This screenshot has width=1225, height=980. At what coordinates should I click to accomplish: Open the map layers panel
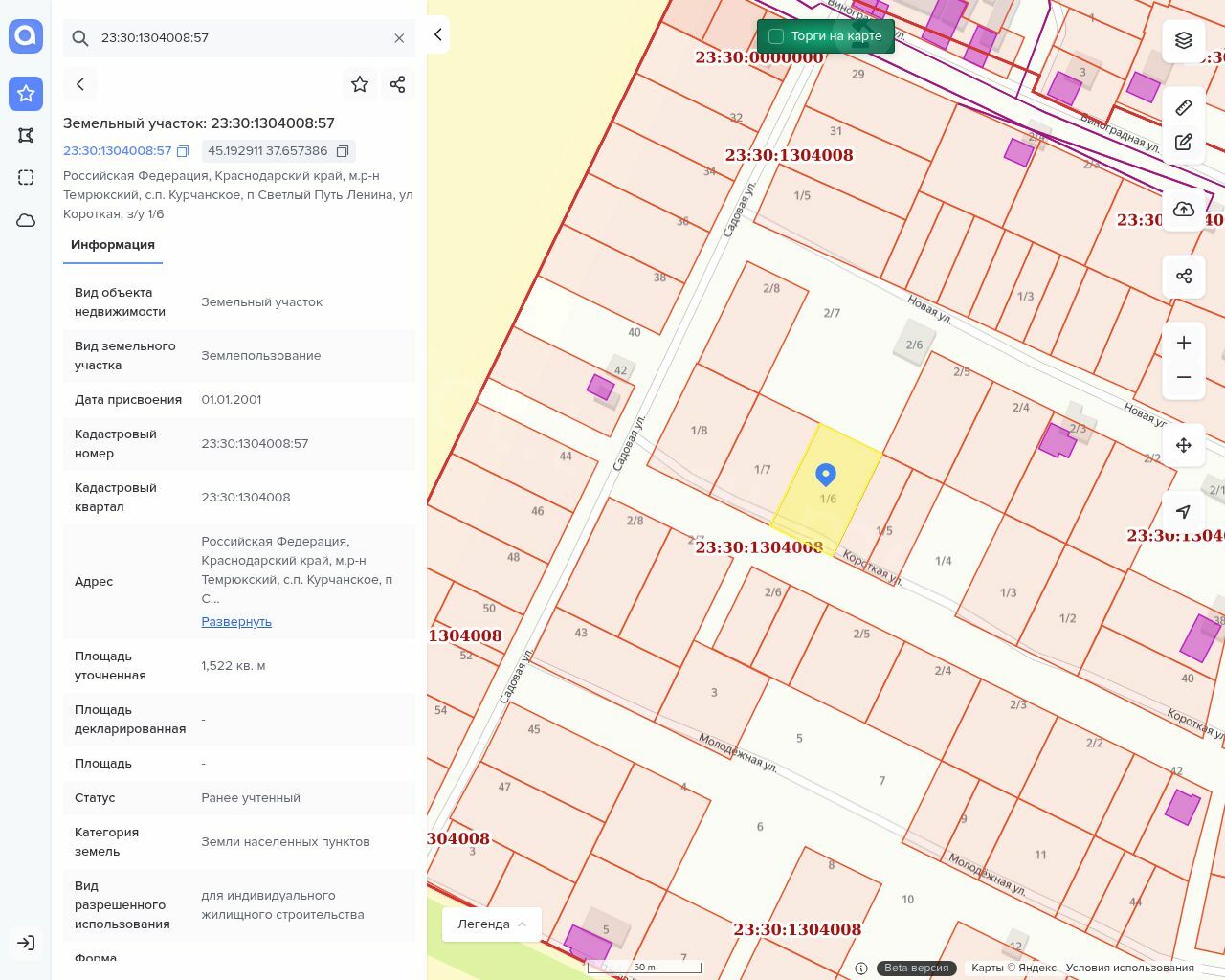pyautogui.click(x=1184, y=40)
